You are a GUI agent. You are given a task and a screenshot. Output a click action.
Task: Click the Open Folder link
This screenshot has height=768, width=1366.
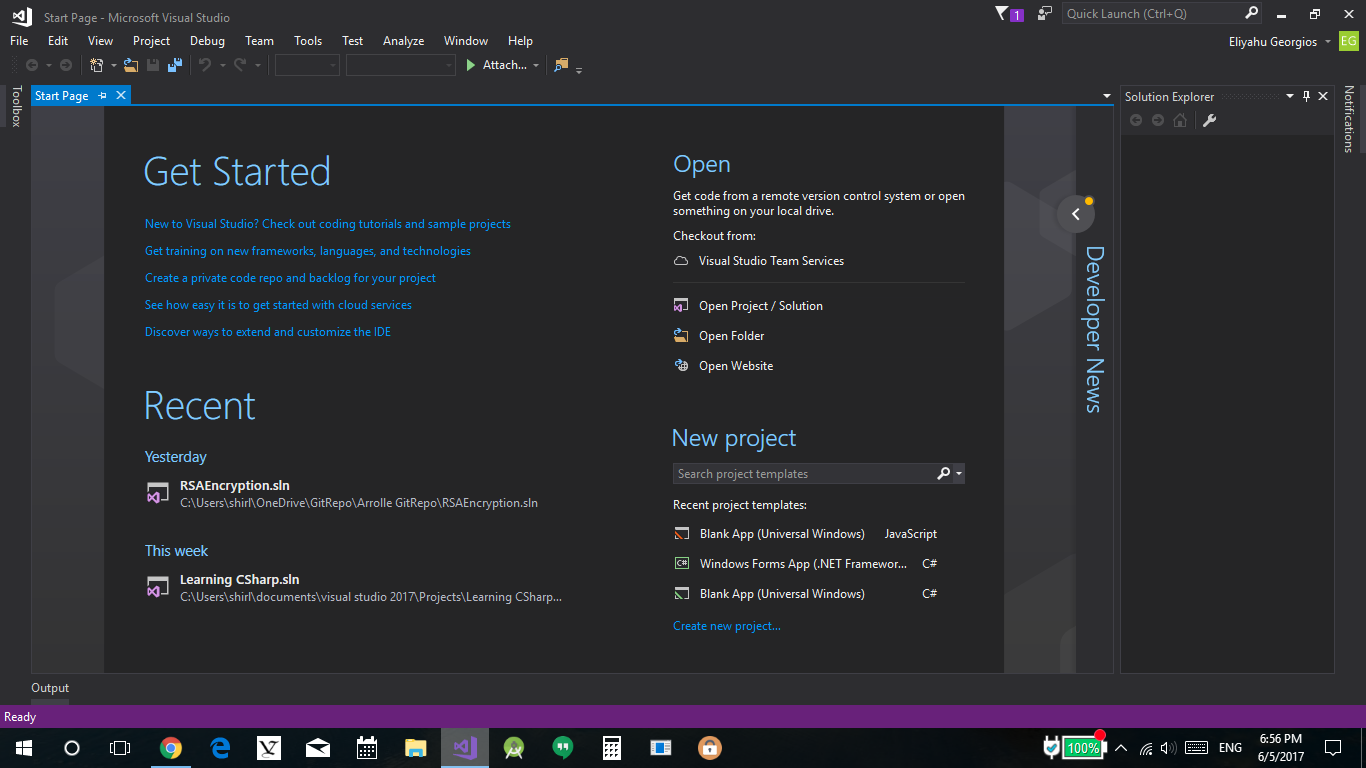click(731, 336)
